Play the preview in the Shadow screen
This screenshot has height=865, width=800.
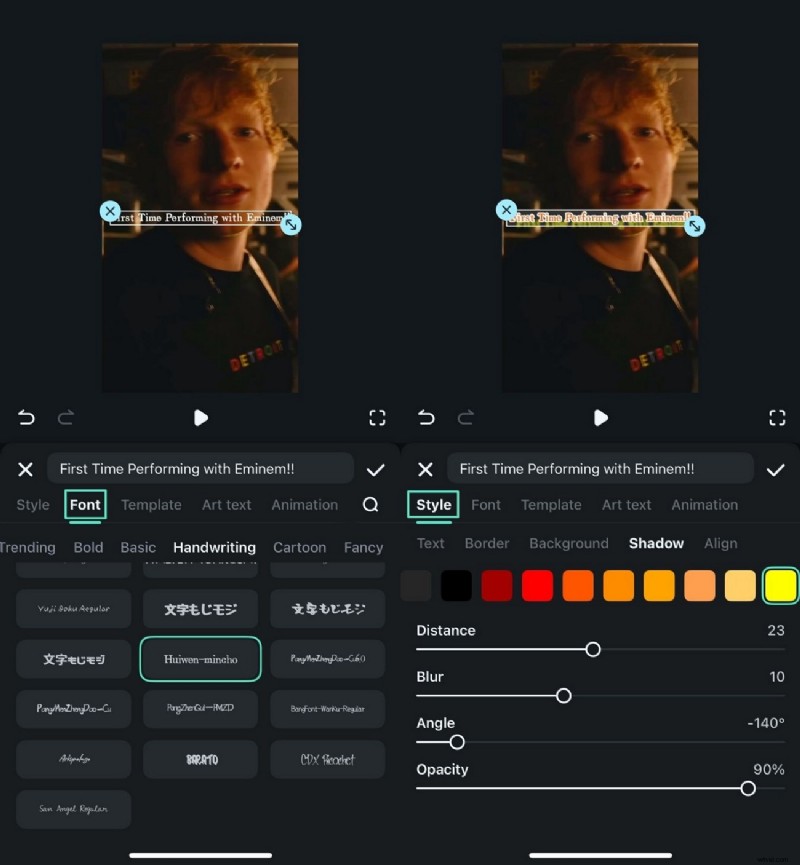coord(601,418)
